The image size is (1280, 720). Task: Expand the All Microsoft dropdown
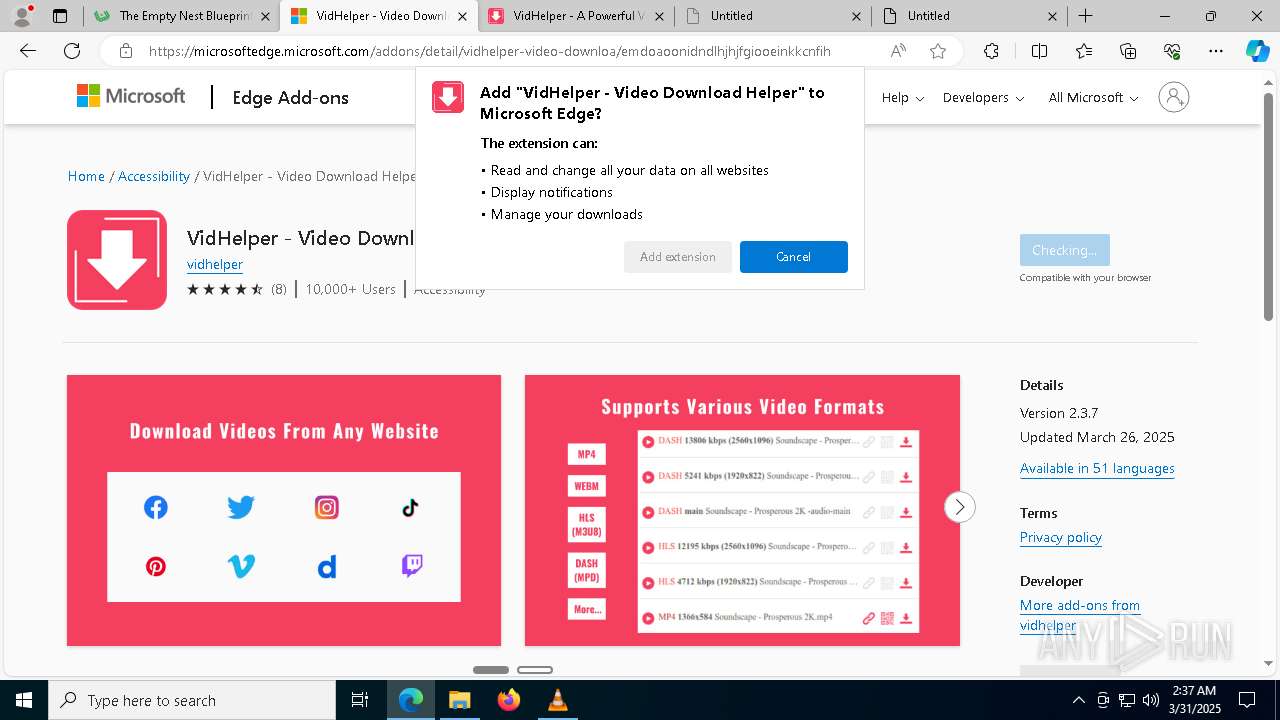pos(1093,97)
